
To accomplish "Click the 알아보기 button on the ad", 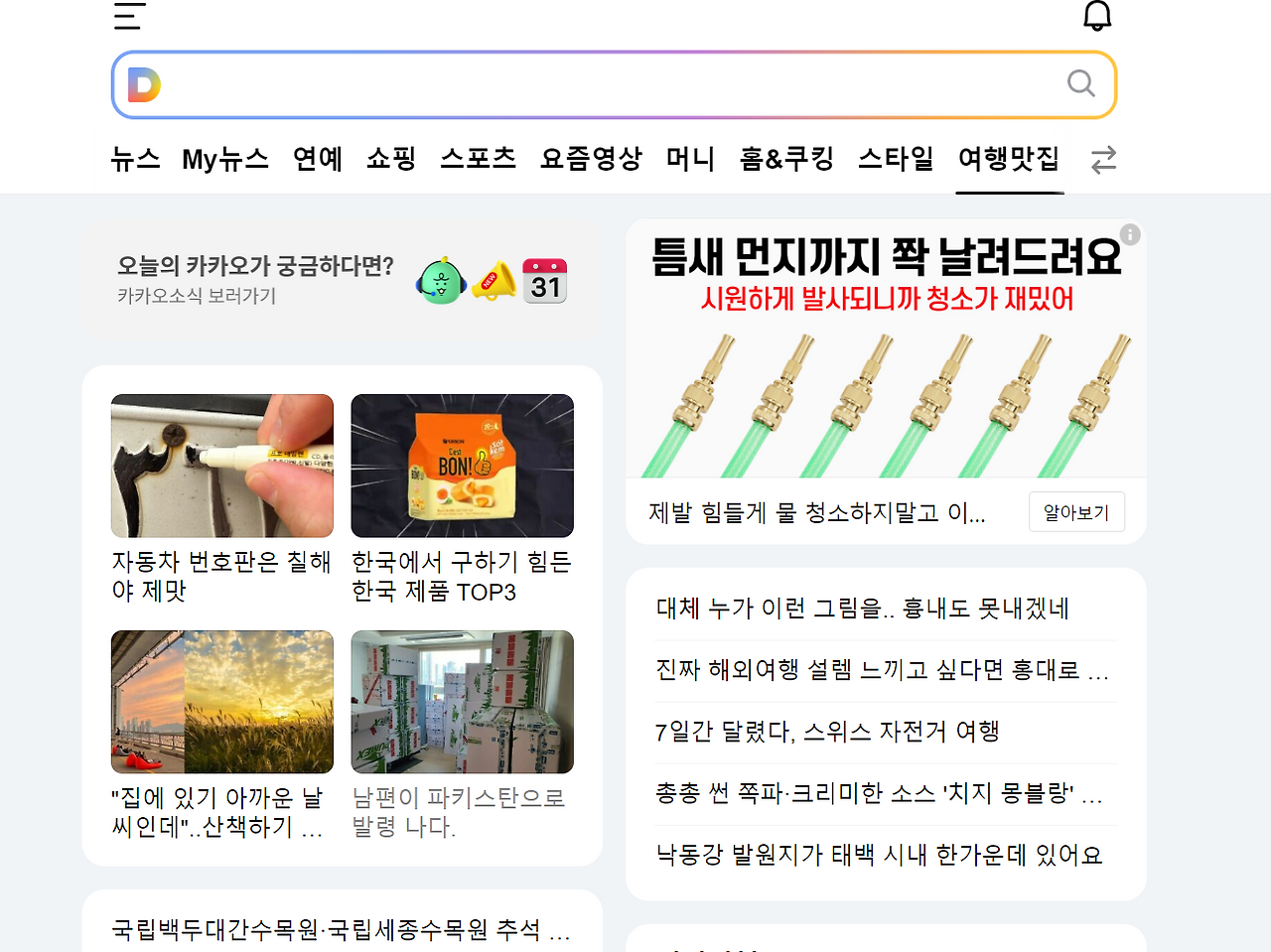I will point(1076,511).
